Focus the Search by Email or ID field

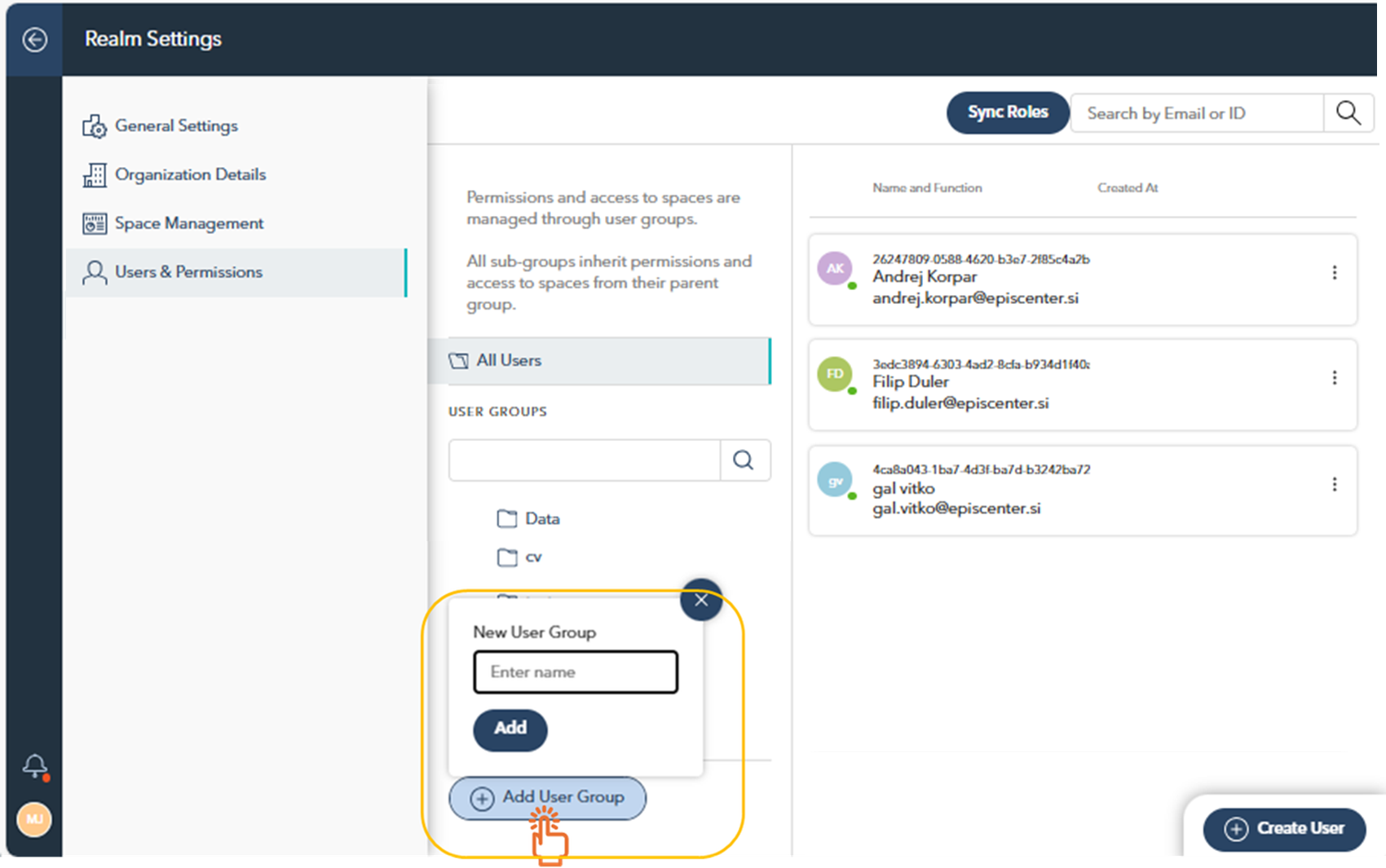[1196, 113]
